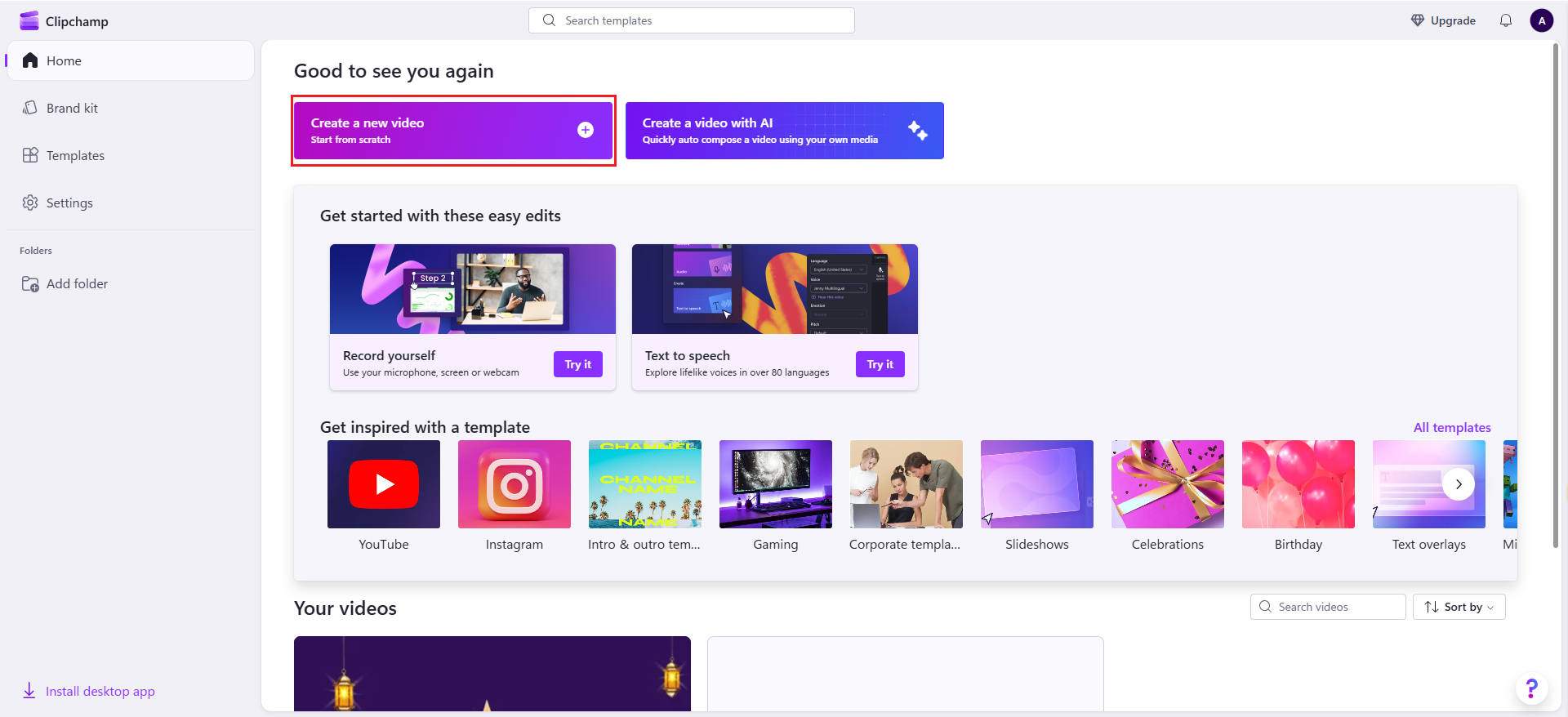
Task: Open the YouTube template thumbnail
Action: click(384, 484)
